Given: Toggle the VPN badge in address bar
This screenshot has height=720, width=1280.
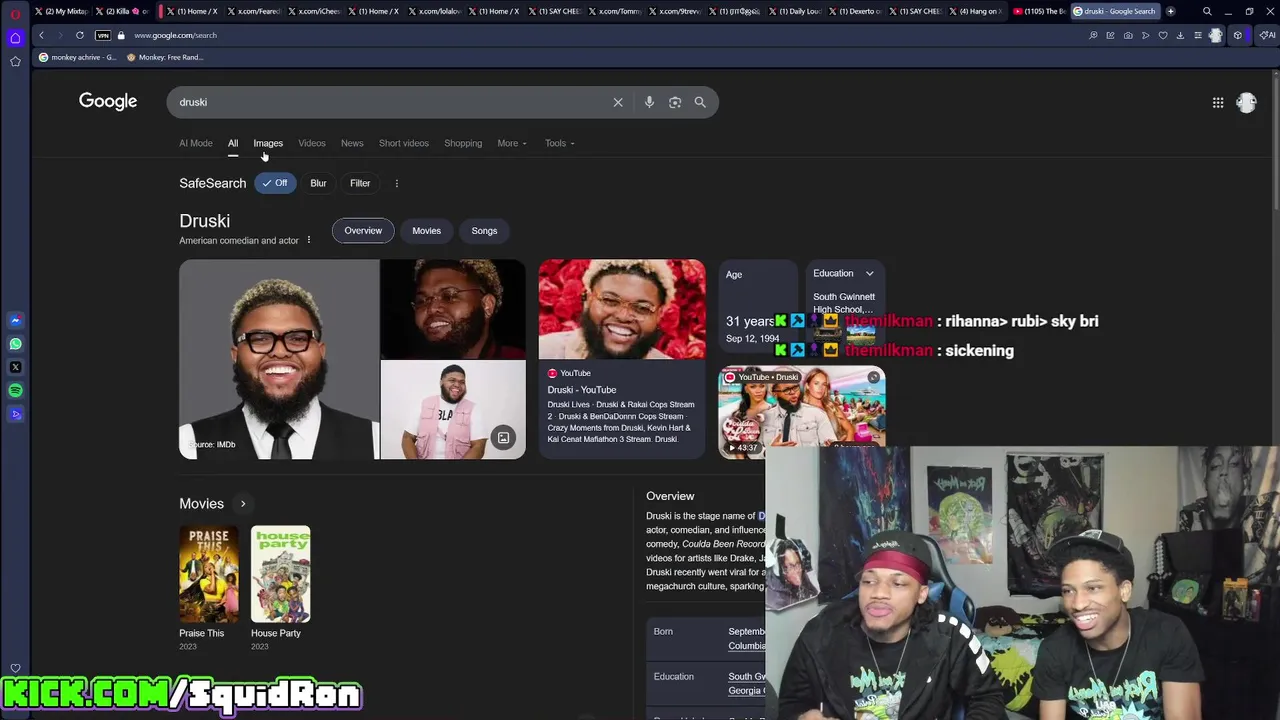Looking at the screenshot, I should point(102,35).
